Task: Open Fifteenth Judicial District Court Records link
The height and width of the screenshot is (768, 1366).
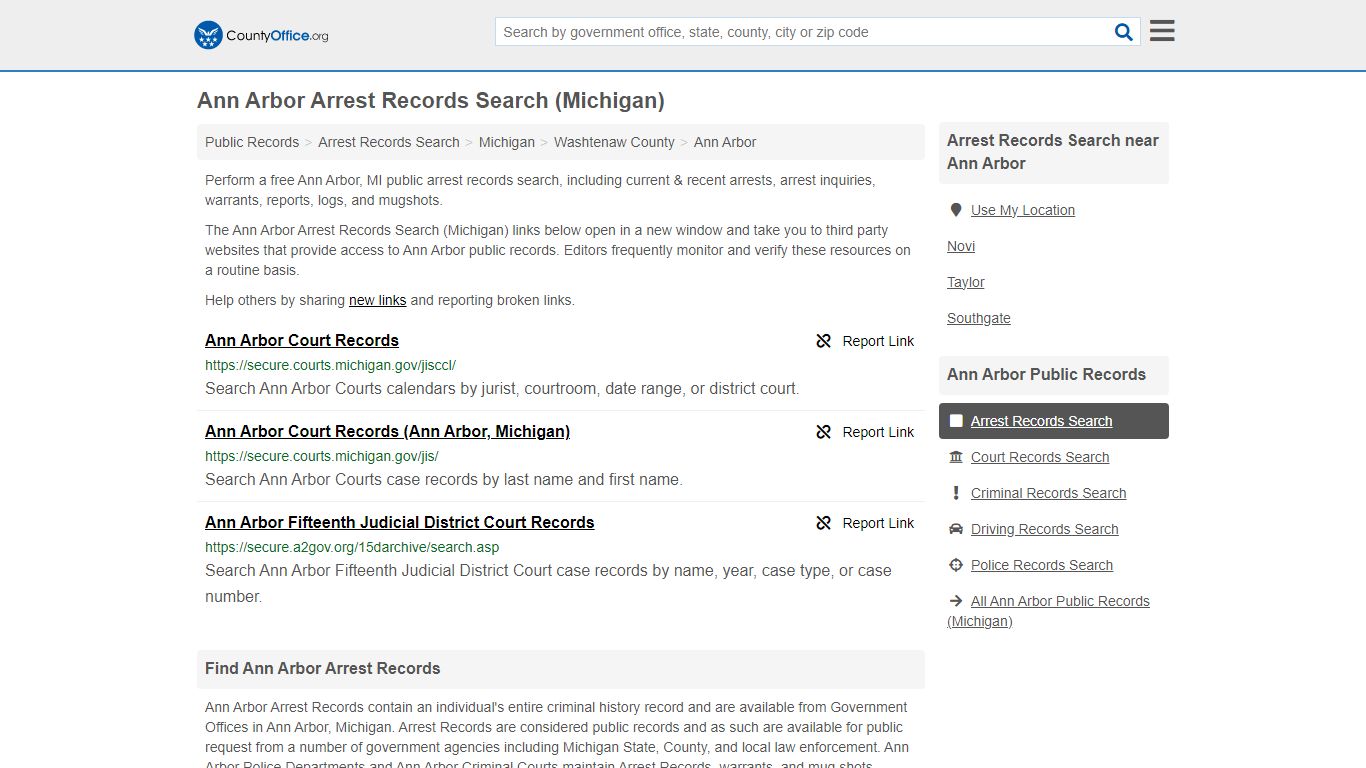Action: pyautogui.click(x=400, y=522)
